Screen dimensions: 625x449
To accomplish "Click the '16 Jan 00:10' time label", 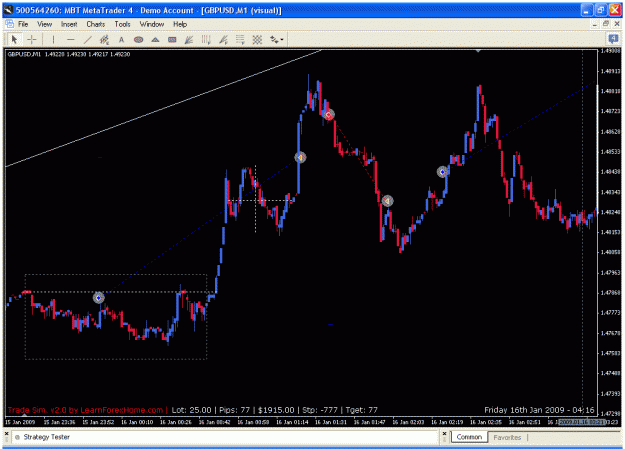I will pyautogui.click(x=137, y=422).
